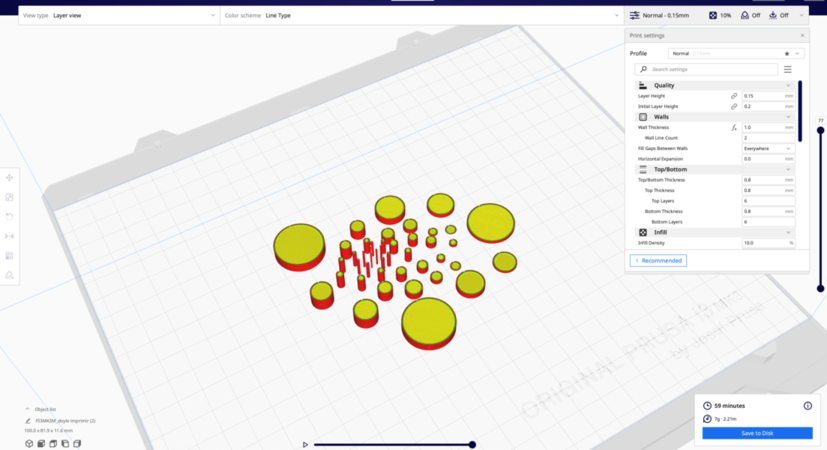Click the Bottom Layers value field
This screenshot has height=450, width=827.
pyautogui.click(x=768, y=222)
